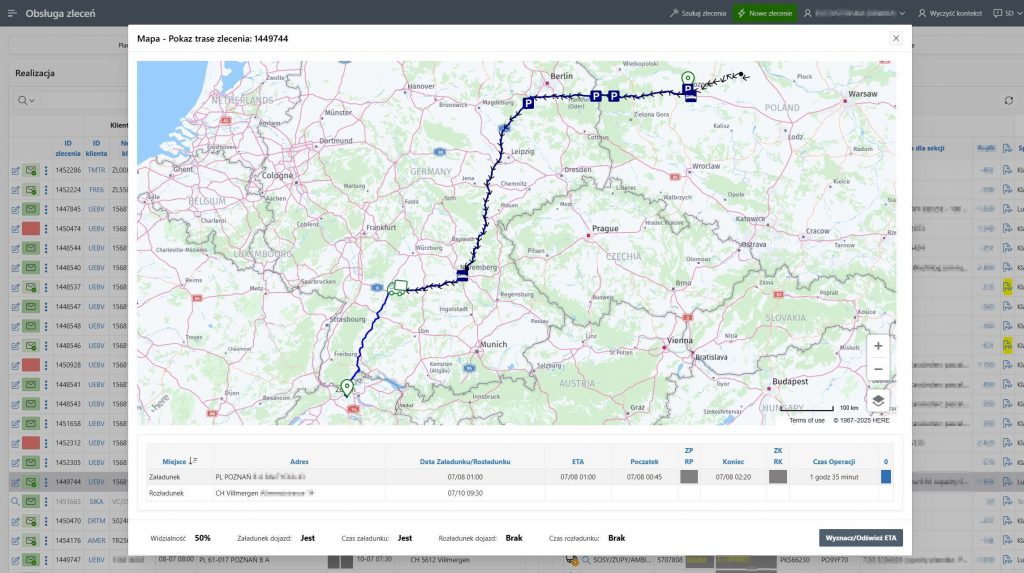Open search dropdown in Realizacja panel

[26, 100]
